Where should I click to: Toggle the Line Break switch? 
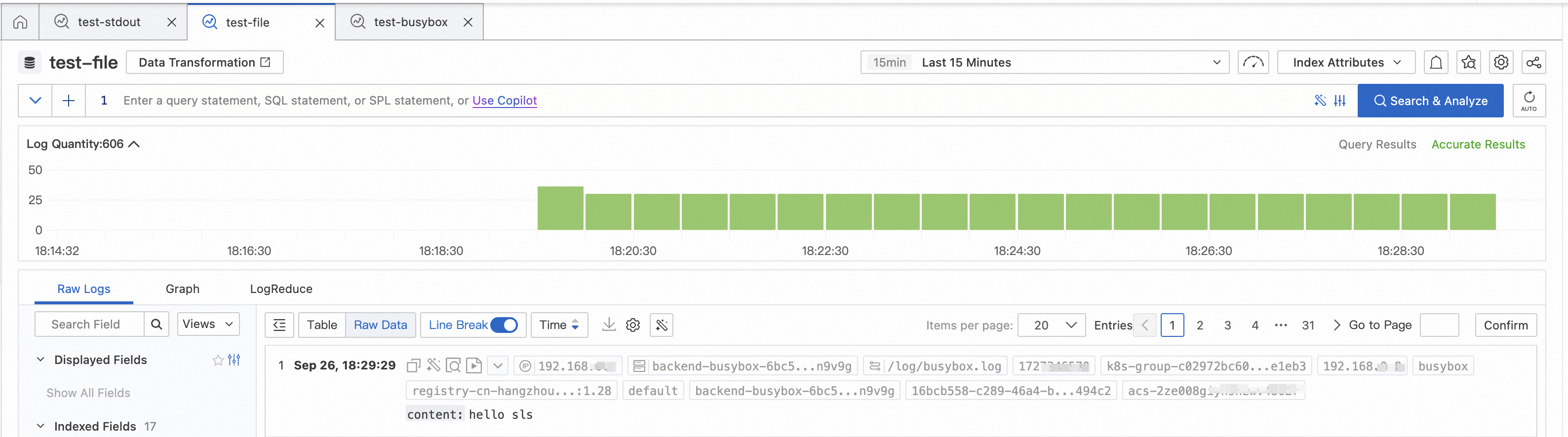pos(504,325)
